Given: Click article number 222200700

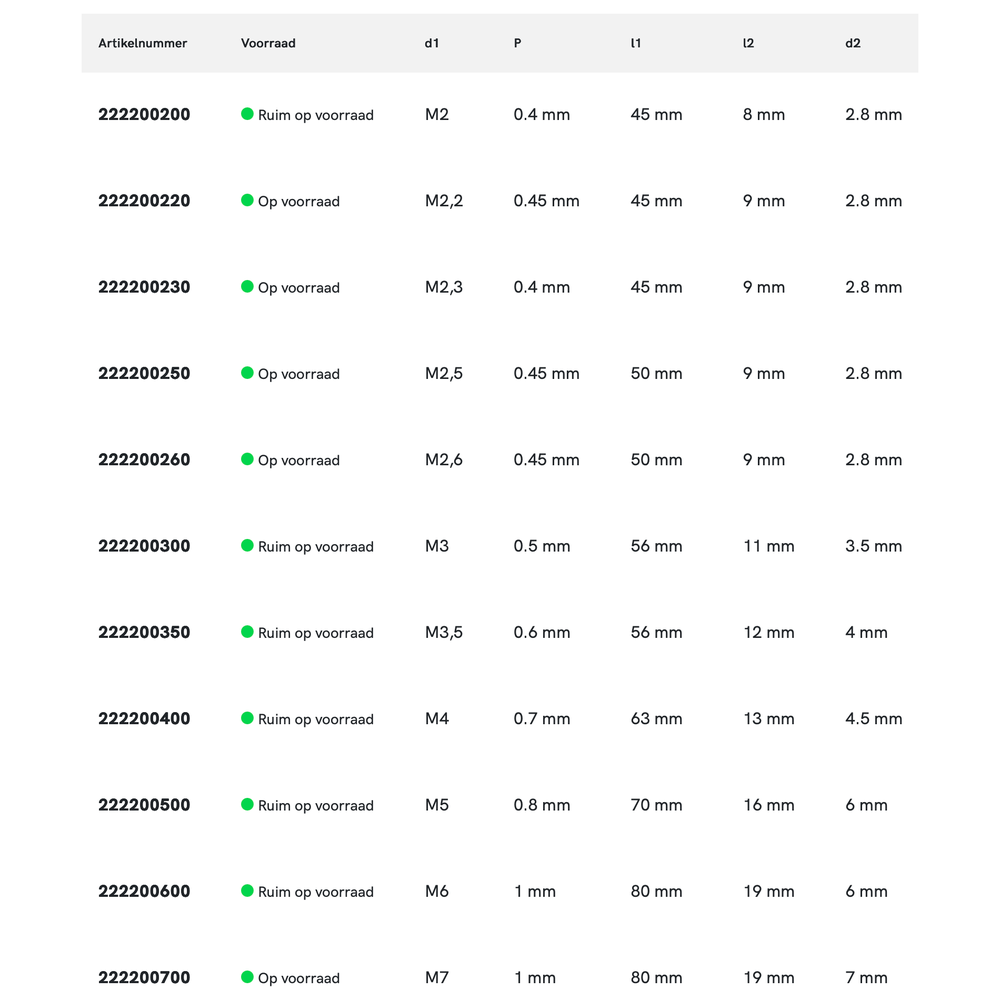Looking at the screenshot, I should tap(144, 977).
